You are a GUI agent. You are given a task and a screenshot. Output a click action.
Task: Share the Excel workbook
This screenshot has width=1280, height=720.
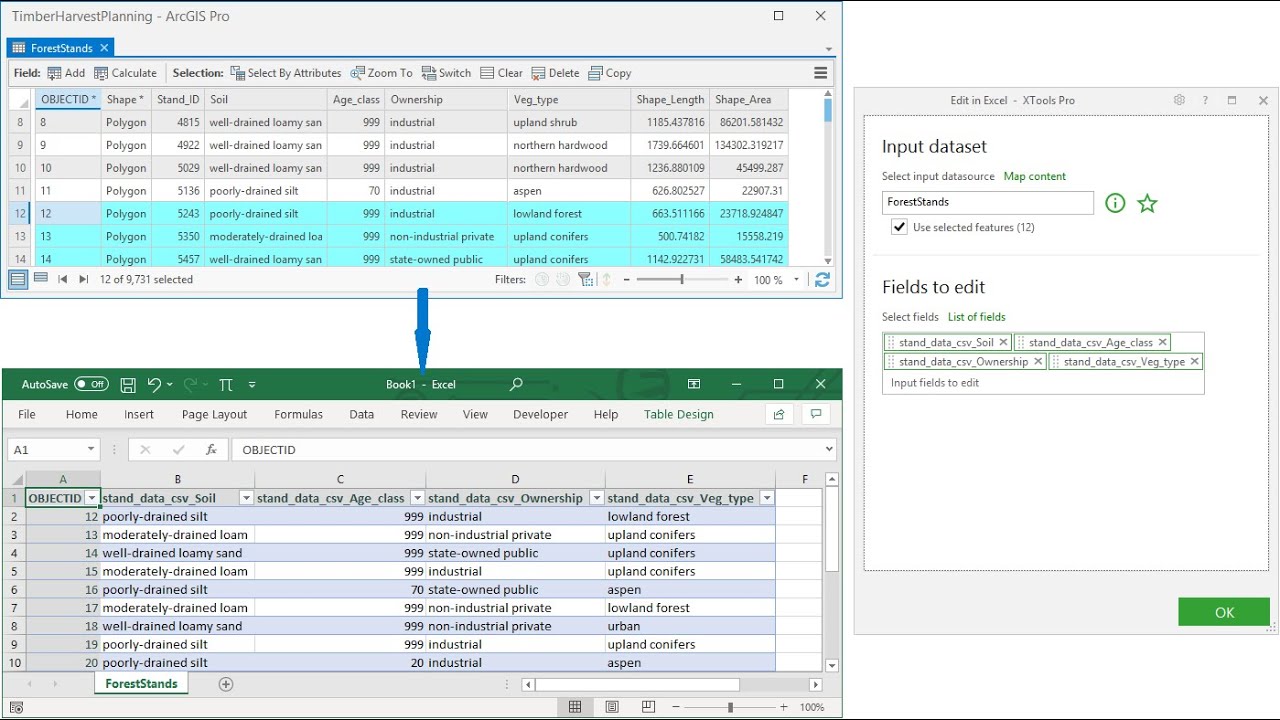779,414
